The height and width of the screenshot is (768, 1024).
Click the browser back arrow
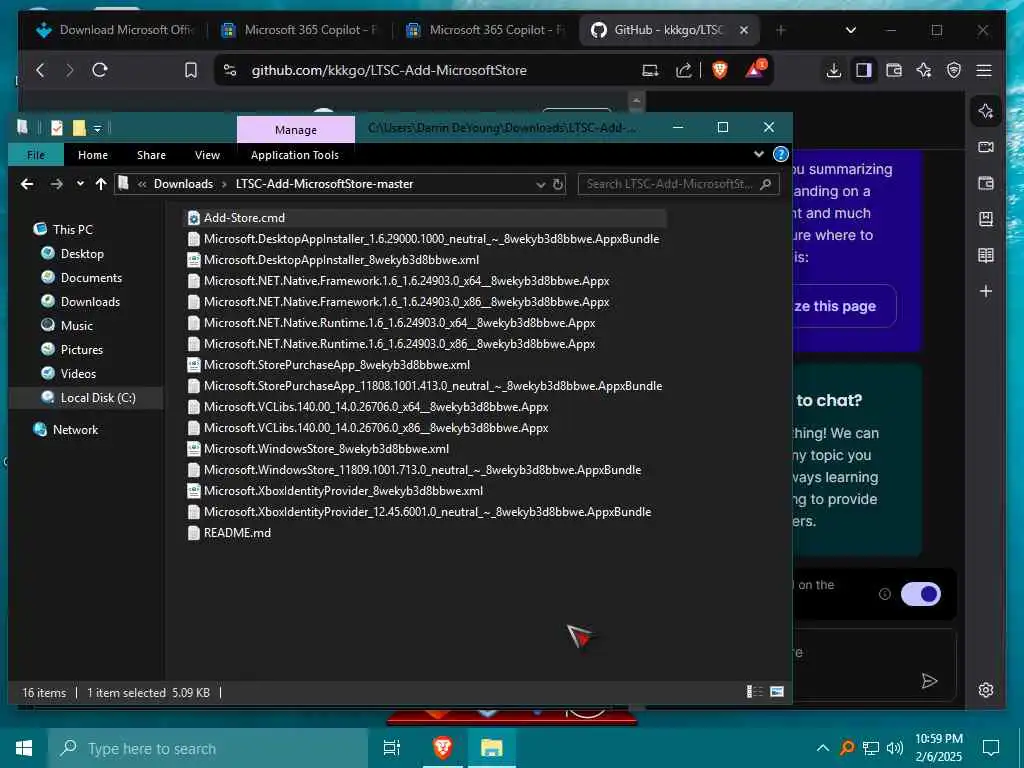point(40,70)
